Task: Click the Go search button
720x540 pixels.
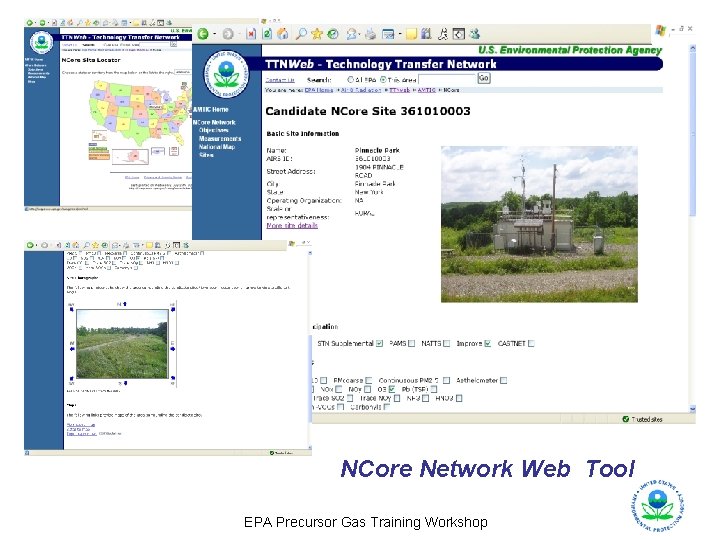Action: coord(484,79)
